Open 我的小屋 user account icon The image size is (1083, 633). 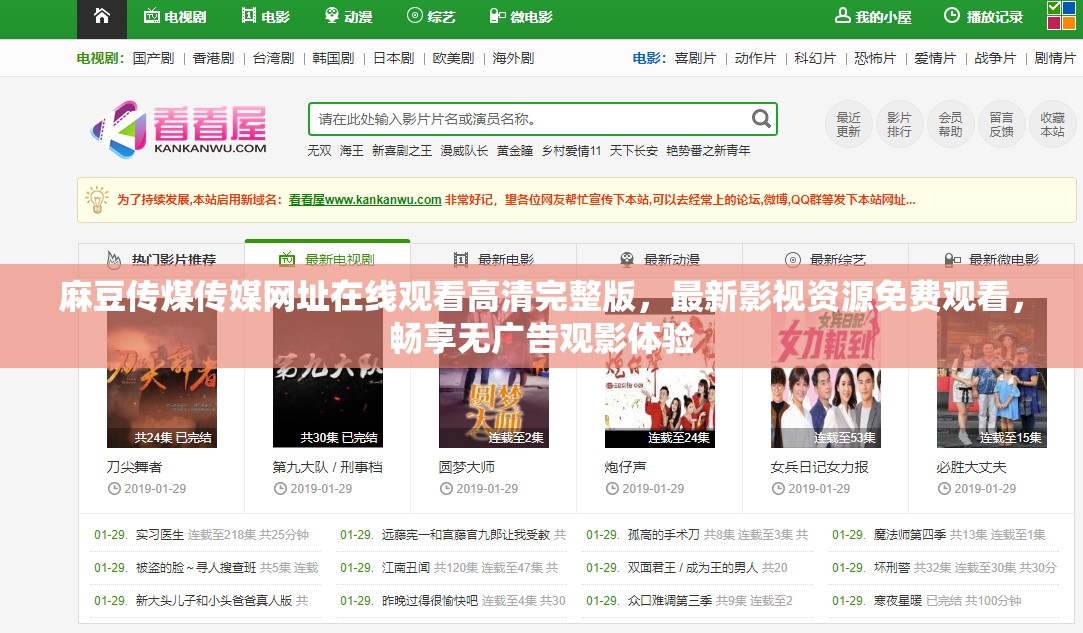tap(845, 16)
